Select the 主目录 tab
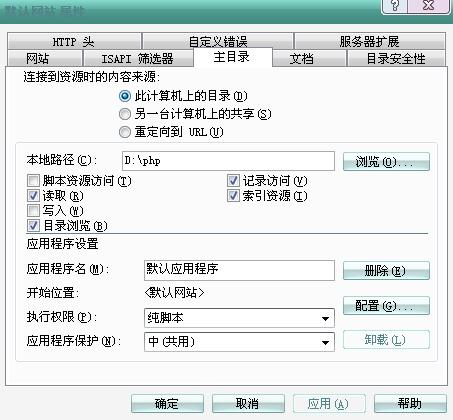Screen dimensions: 453x420 pos(232,57)
